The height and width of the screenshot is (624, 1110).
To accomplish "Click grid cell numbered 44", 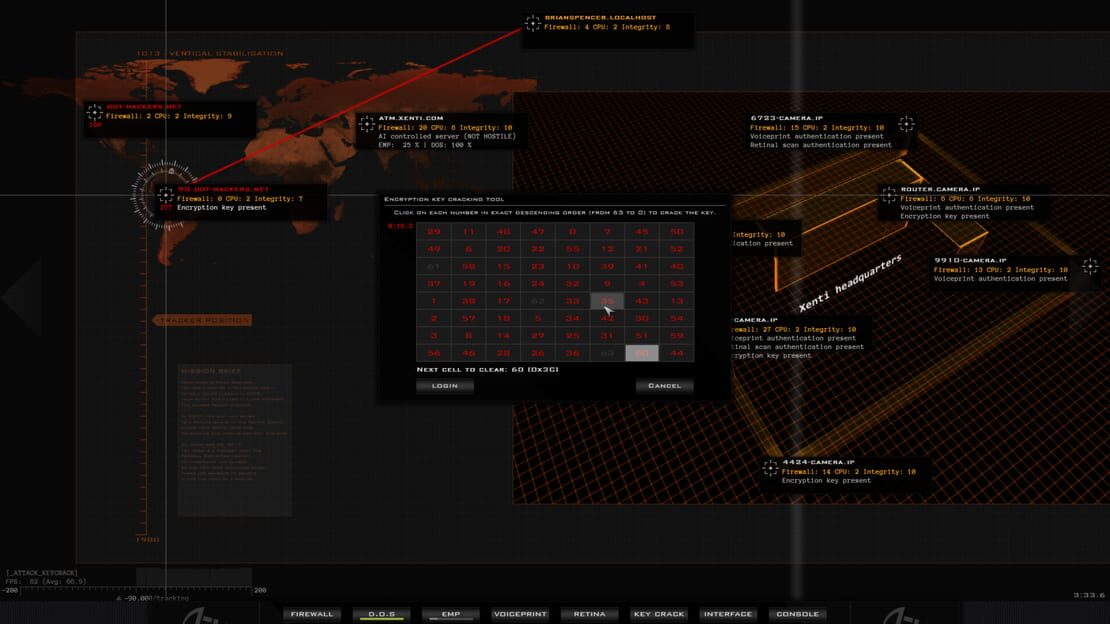I will (x=676, y=353).
